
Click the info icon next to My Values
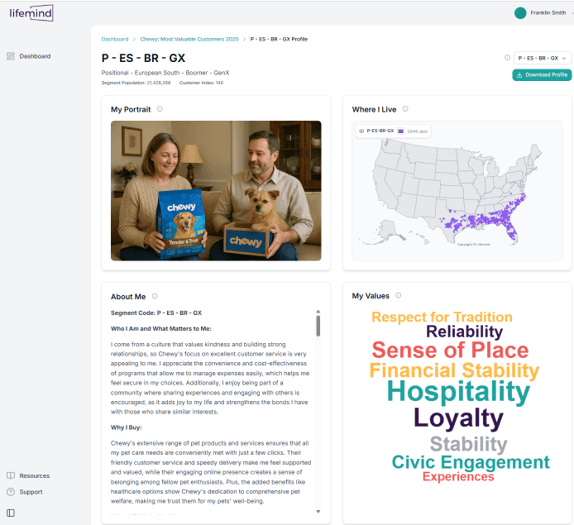[x=398, y=295]
